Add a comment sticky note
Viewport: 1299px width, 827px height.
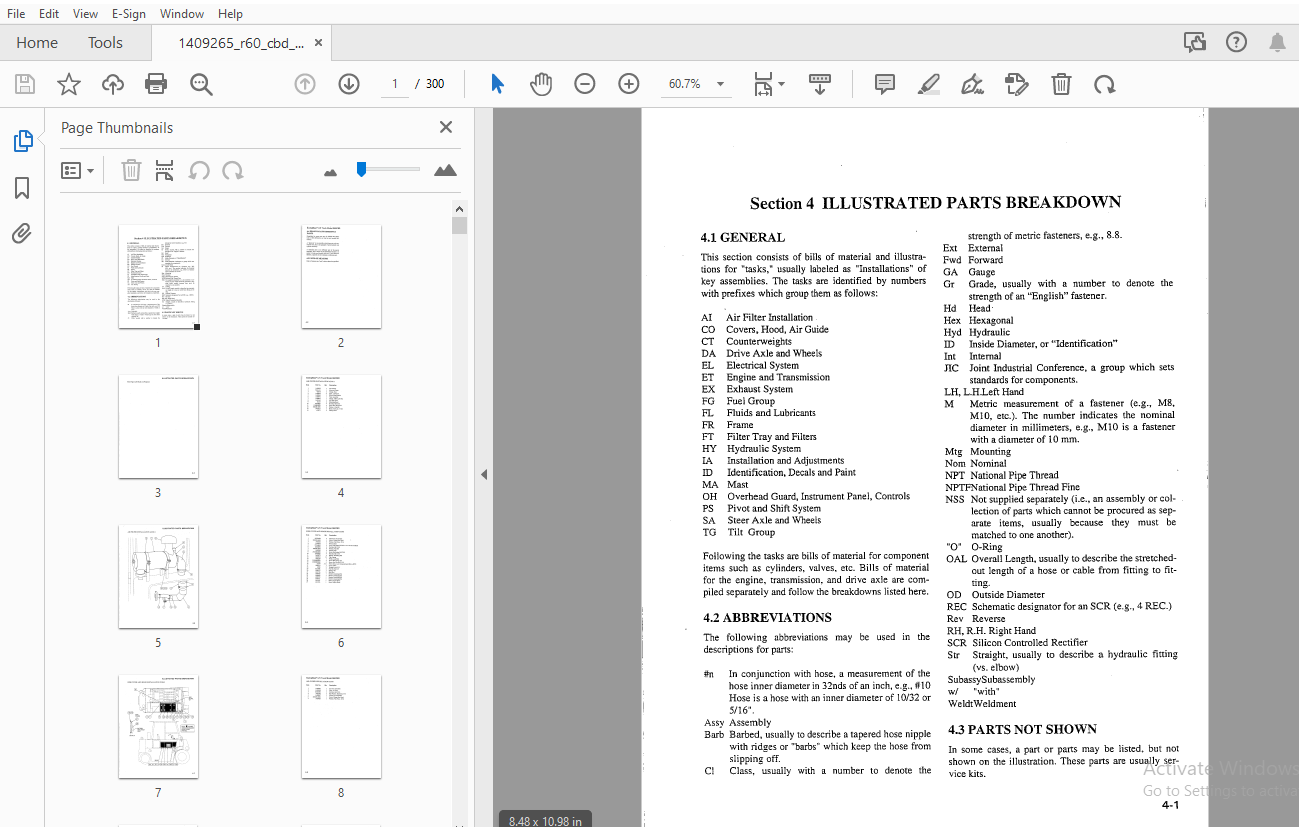(x=884, y=84)
